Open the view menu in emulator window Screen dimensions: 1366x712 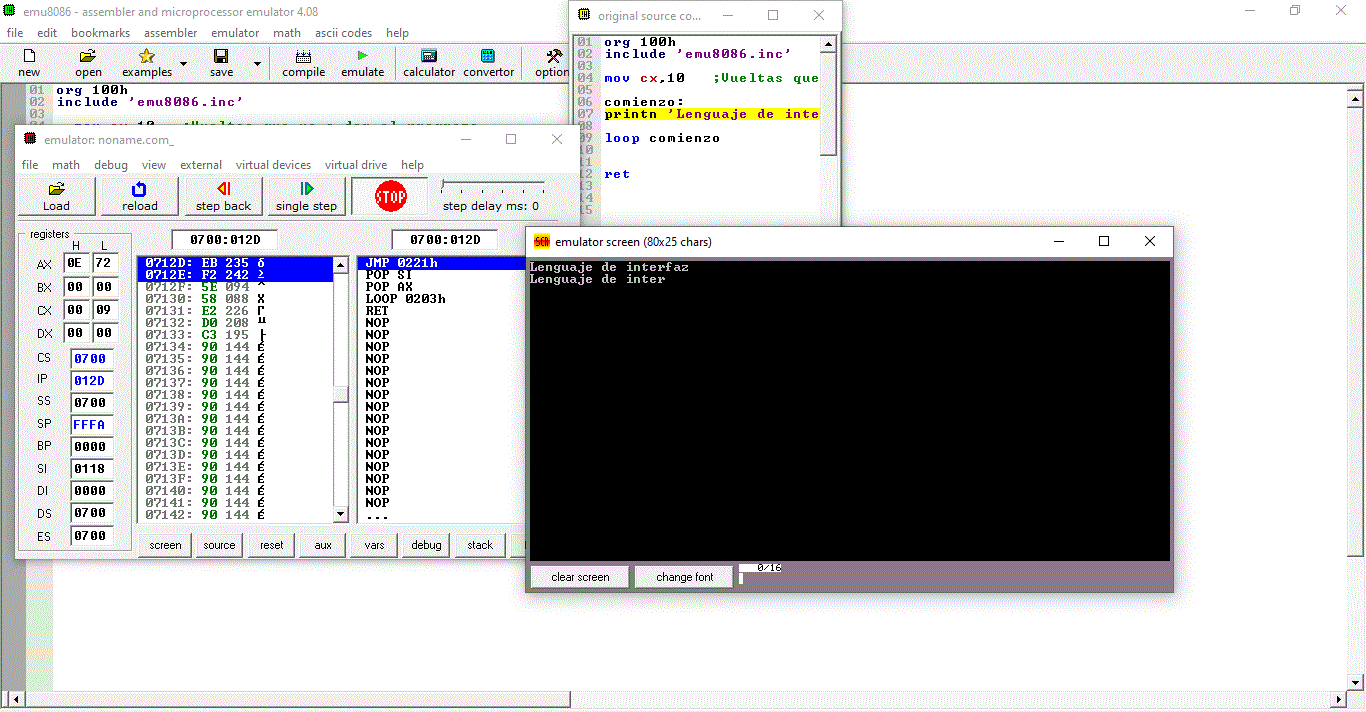(x=154, y=165)
